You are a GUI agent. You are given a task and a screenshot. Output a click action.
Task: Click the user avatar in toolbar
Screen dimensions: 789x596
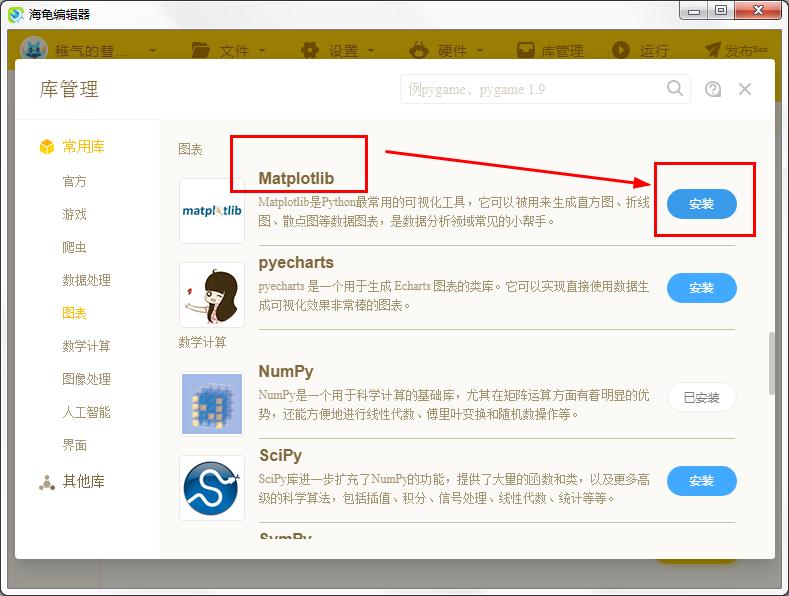34,50
